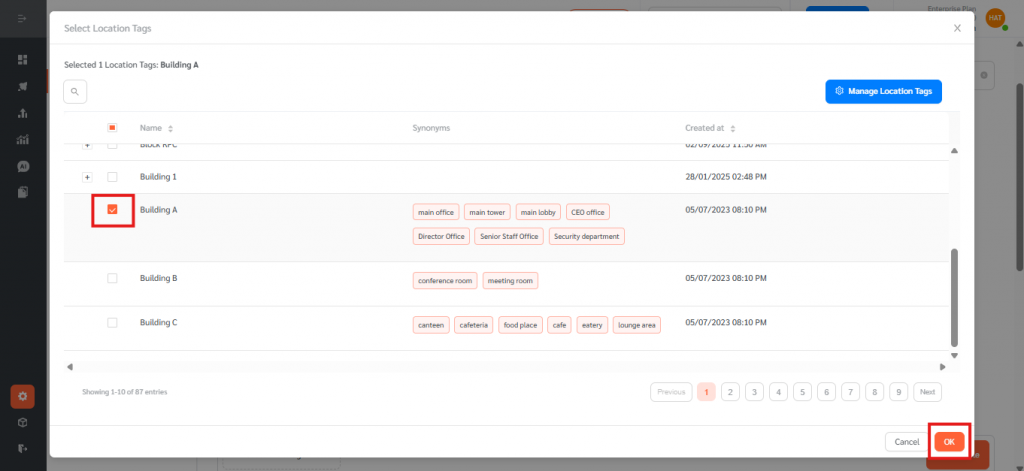Click the cube icon in sidebar
Viewport: 1024px width, 471px height.
22,423
